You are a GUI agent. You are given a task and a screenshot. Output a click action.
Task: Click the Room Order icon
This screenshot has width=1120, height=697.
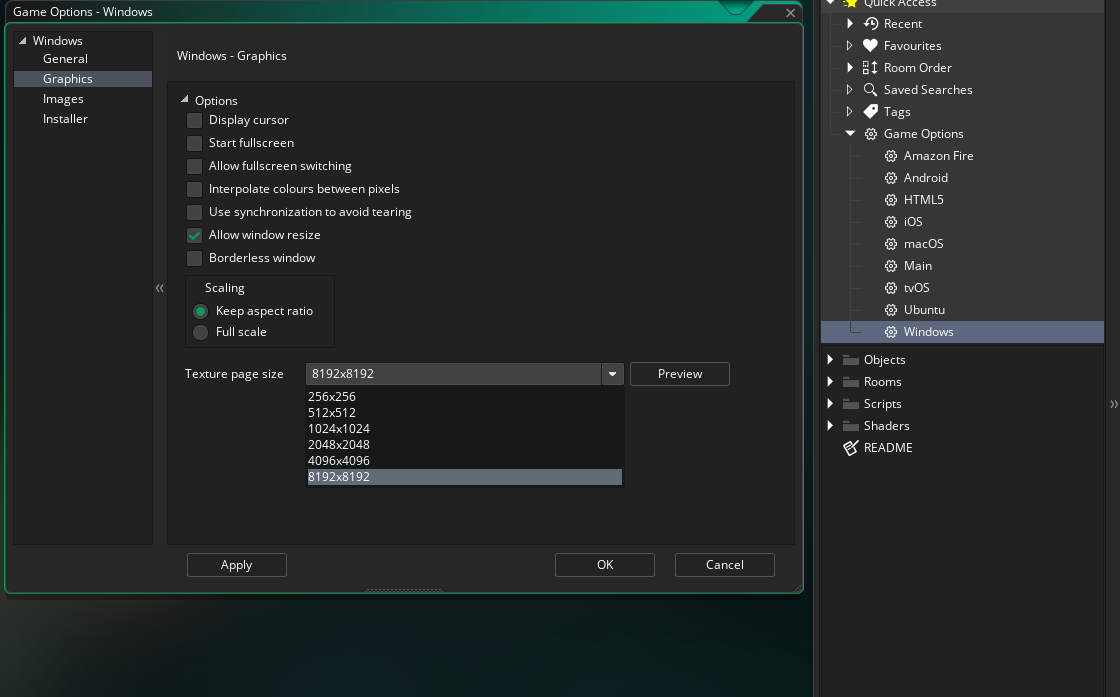870,68
